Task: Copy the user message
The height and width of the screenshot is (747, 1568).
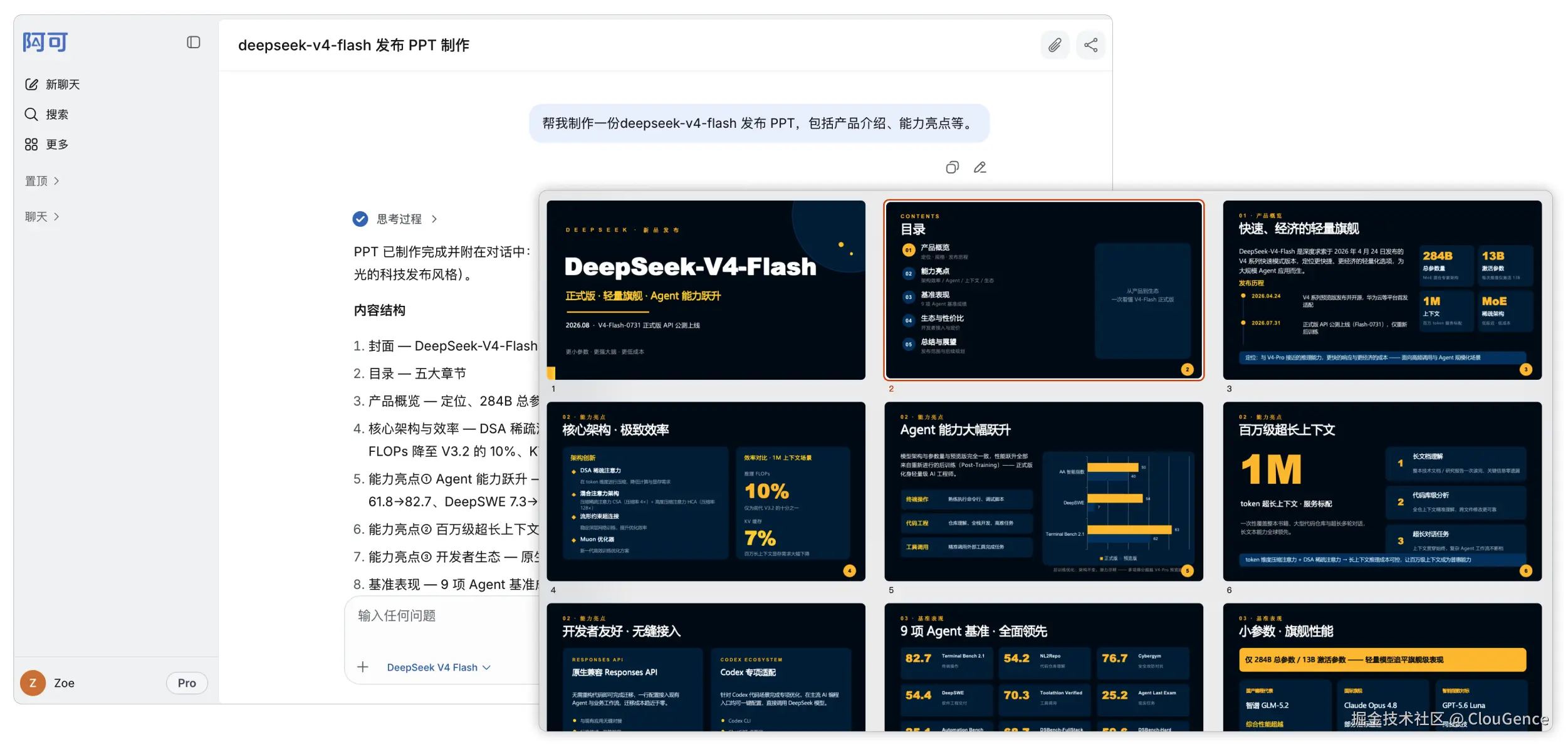Action: [952, 167]
